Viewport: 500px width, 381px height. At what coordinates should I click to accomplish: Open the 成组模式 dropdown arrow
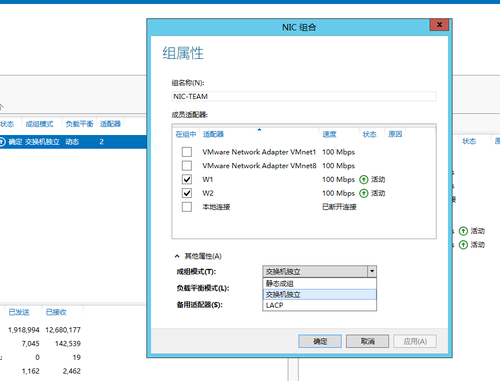click(x=372, y=271)
